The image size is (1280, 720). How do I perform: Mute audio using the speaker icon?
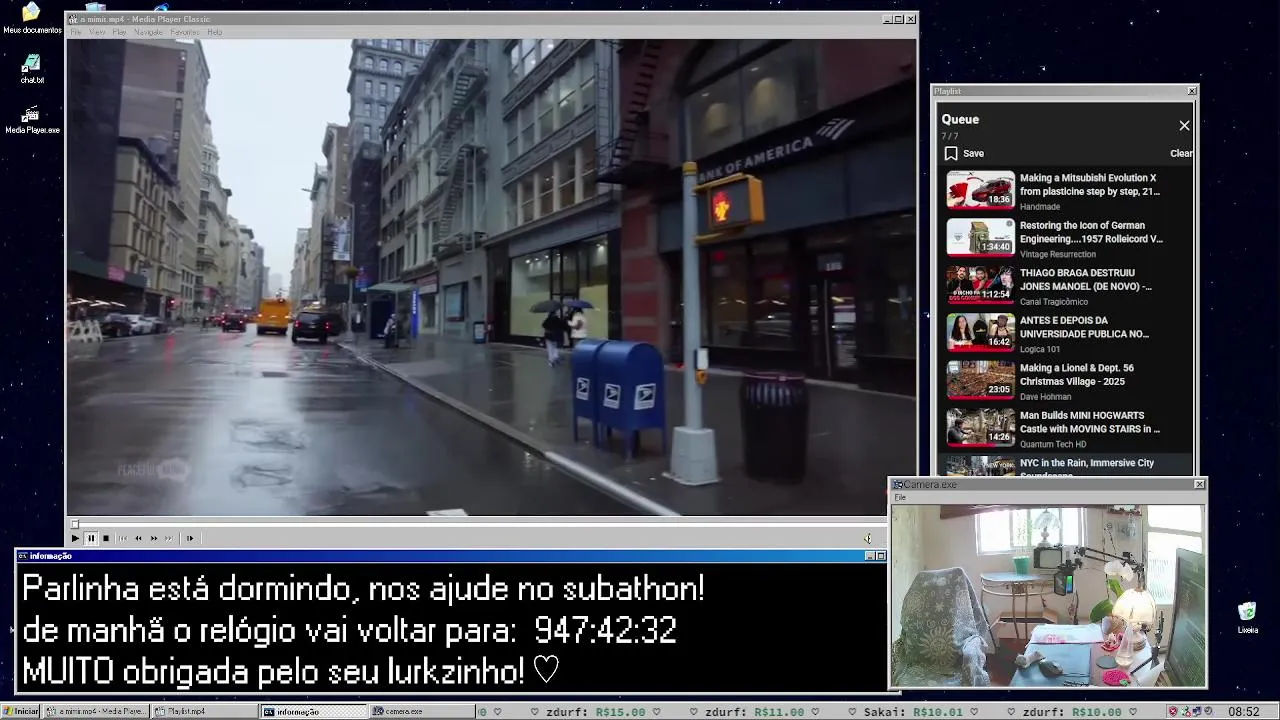(x=868, y=538)
